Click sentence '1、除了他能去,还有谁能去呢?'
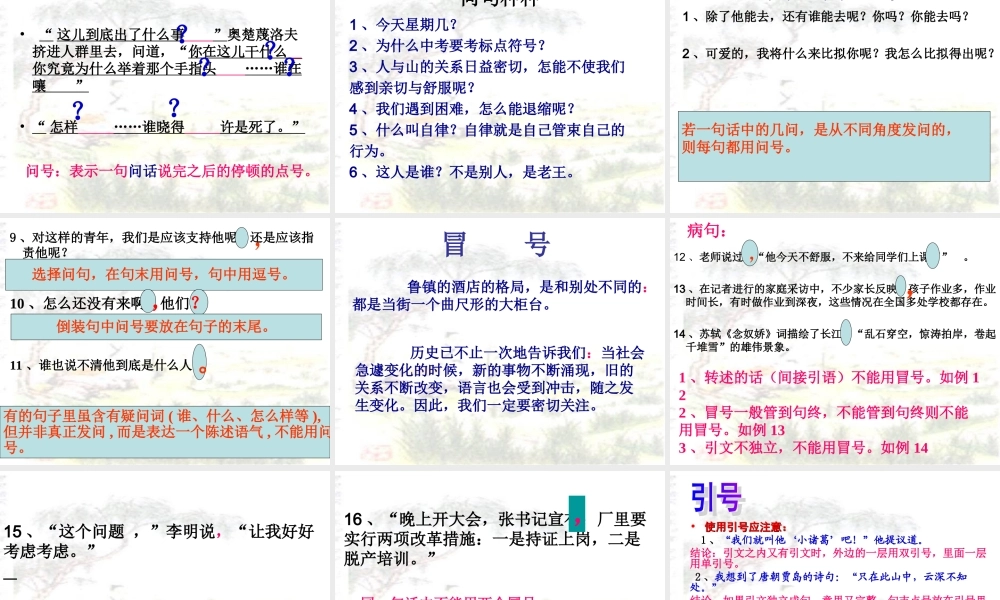 825,17
